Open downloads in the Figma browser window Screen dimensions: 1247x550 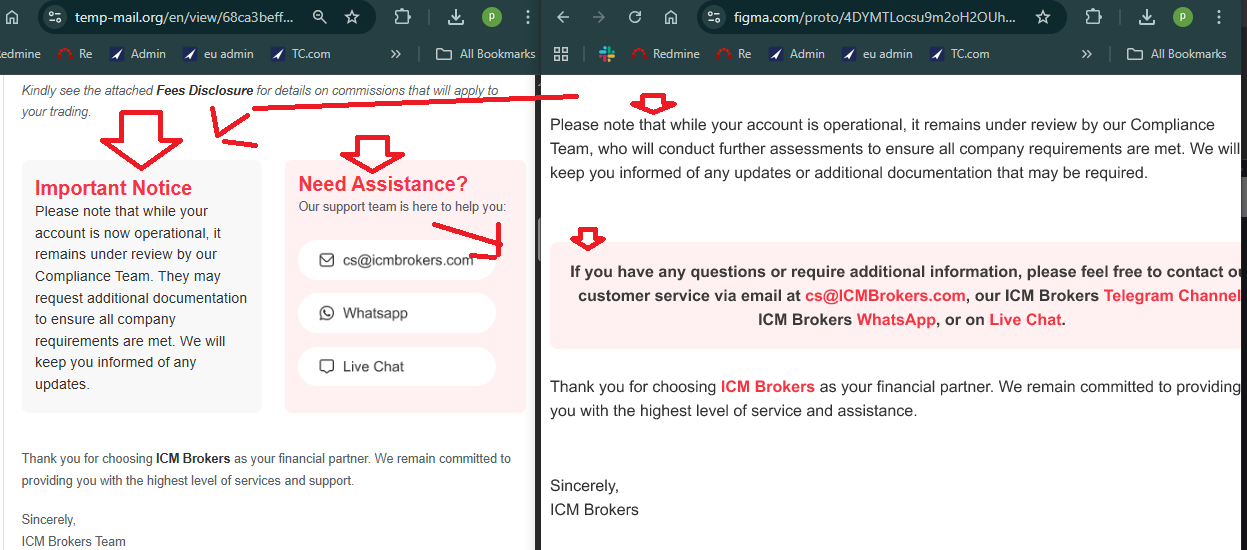point(1147,17)
